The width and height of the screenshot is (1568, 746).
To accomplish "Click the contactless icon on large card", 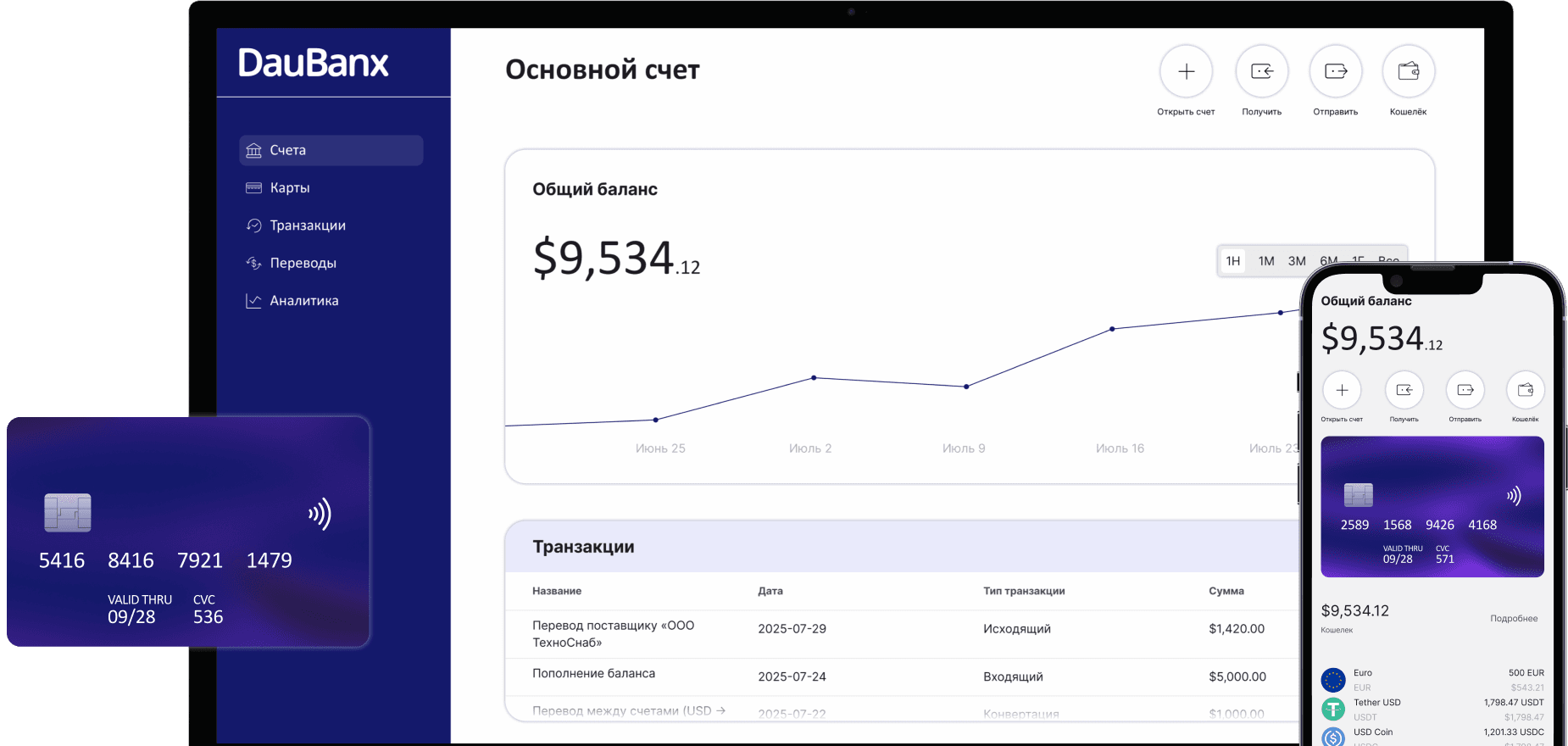I will pyautogui.click(x=320, y=514).
